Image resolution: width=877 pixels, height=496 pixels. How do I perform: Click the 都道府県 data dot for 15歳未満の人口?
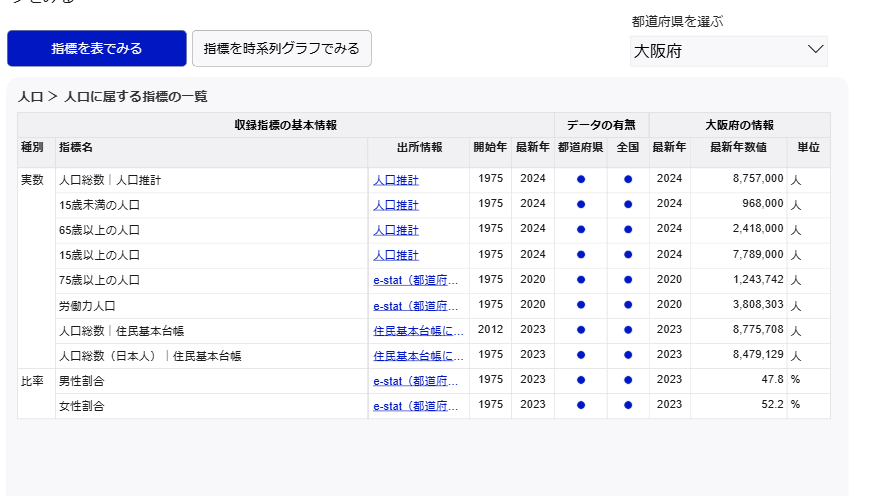[581, 205]
